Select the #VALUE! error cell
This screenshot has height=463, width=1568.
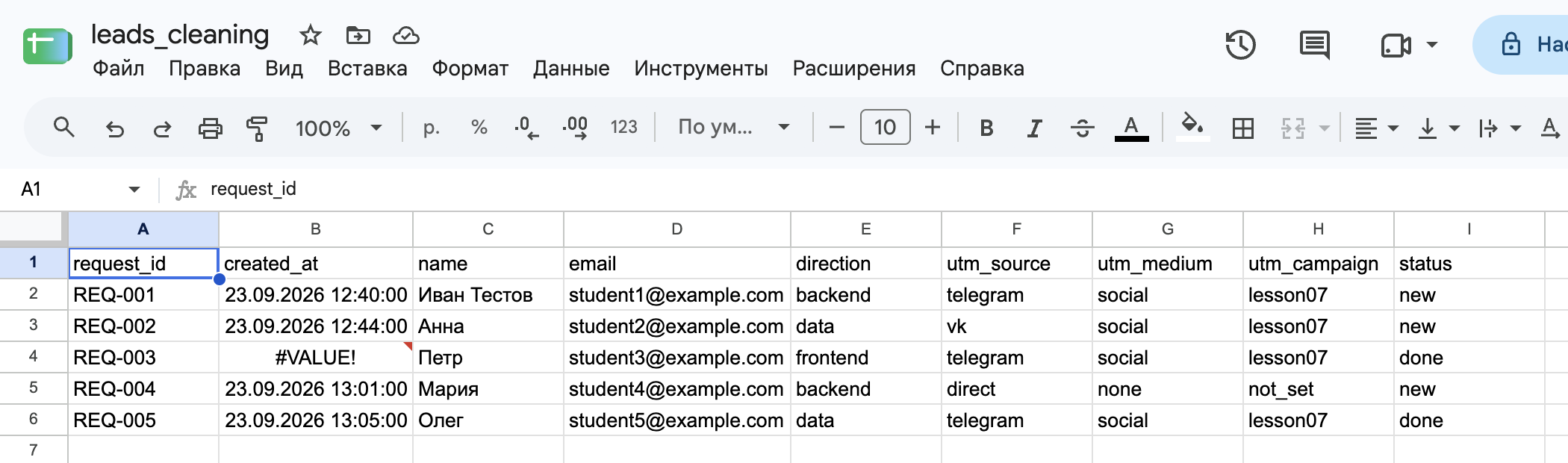pyautogui.click(x=316, y=357)
